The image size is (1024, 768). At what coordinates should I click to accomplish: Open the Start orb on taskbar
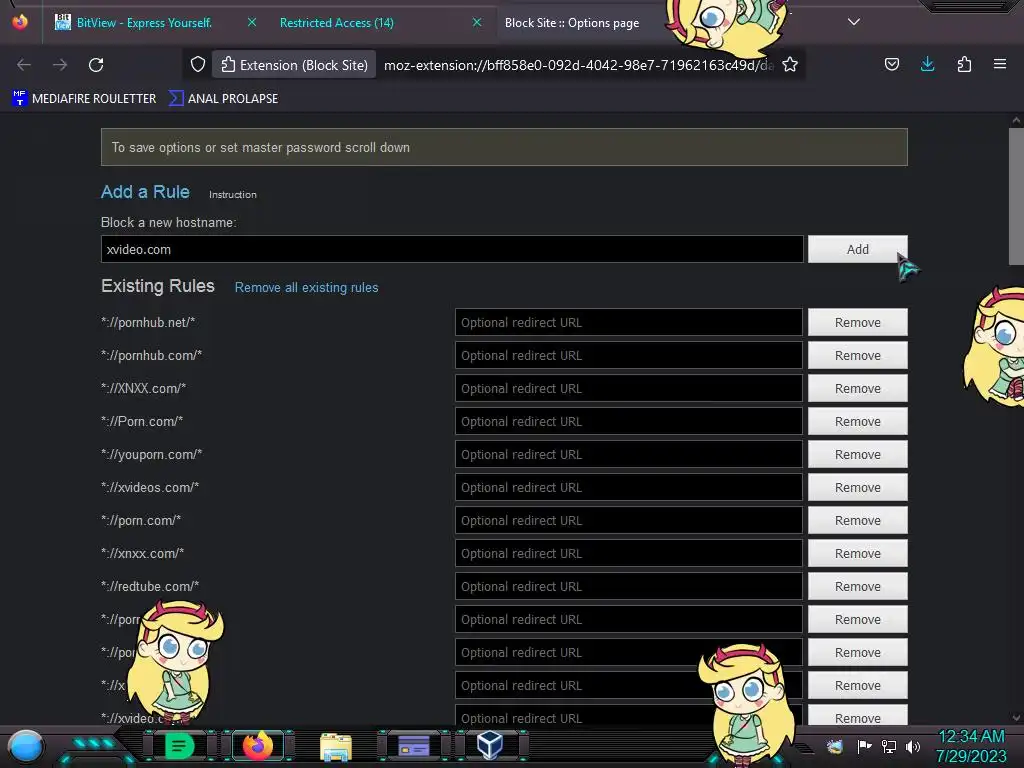click(26, 746)
